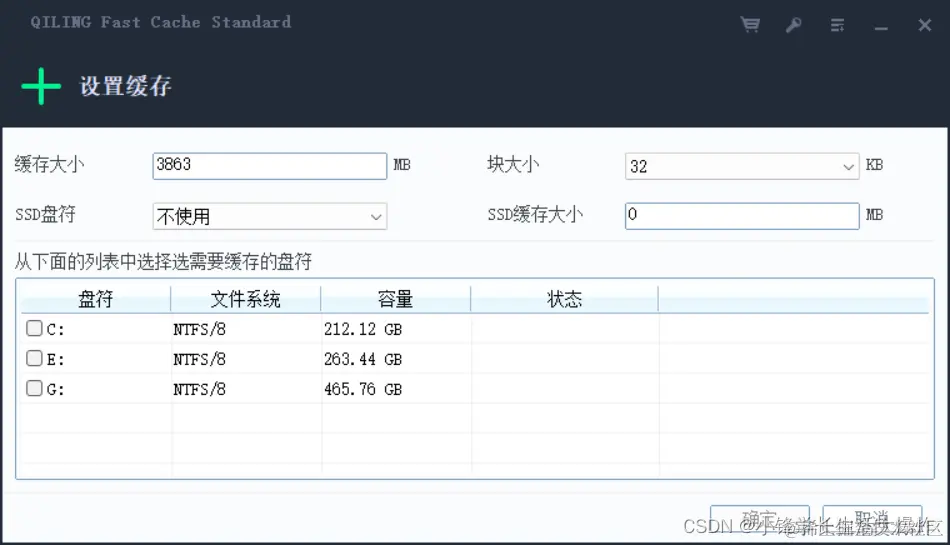Click the SSD缓存大小 input field
950x545 pixels.
click(x=742, y=216)
